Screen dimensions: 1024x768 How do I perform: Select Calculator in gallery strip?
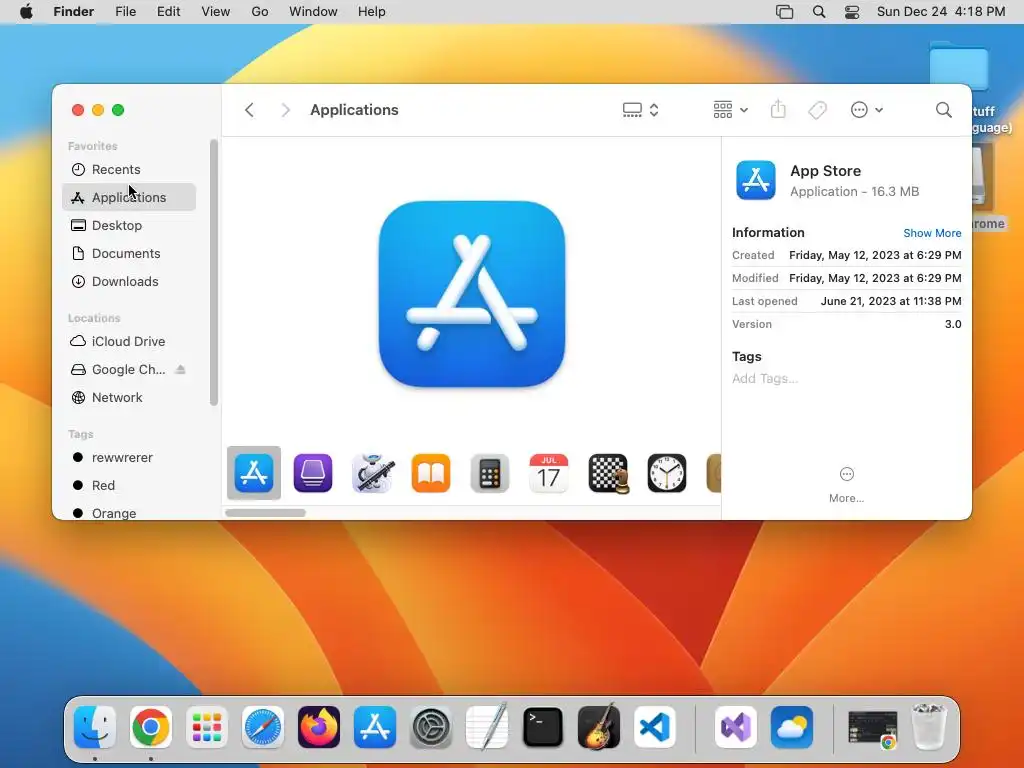tap(490, 473)
